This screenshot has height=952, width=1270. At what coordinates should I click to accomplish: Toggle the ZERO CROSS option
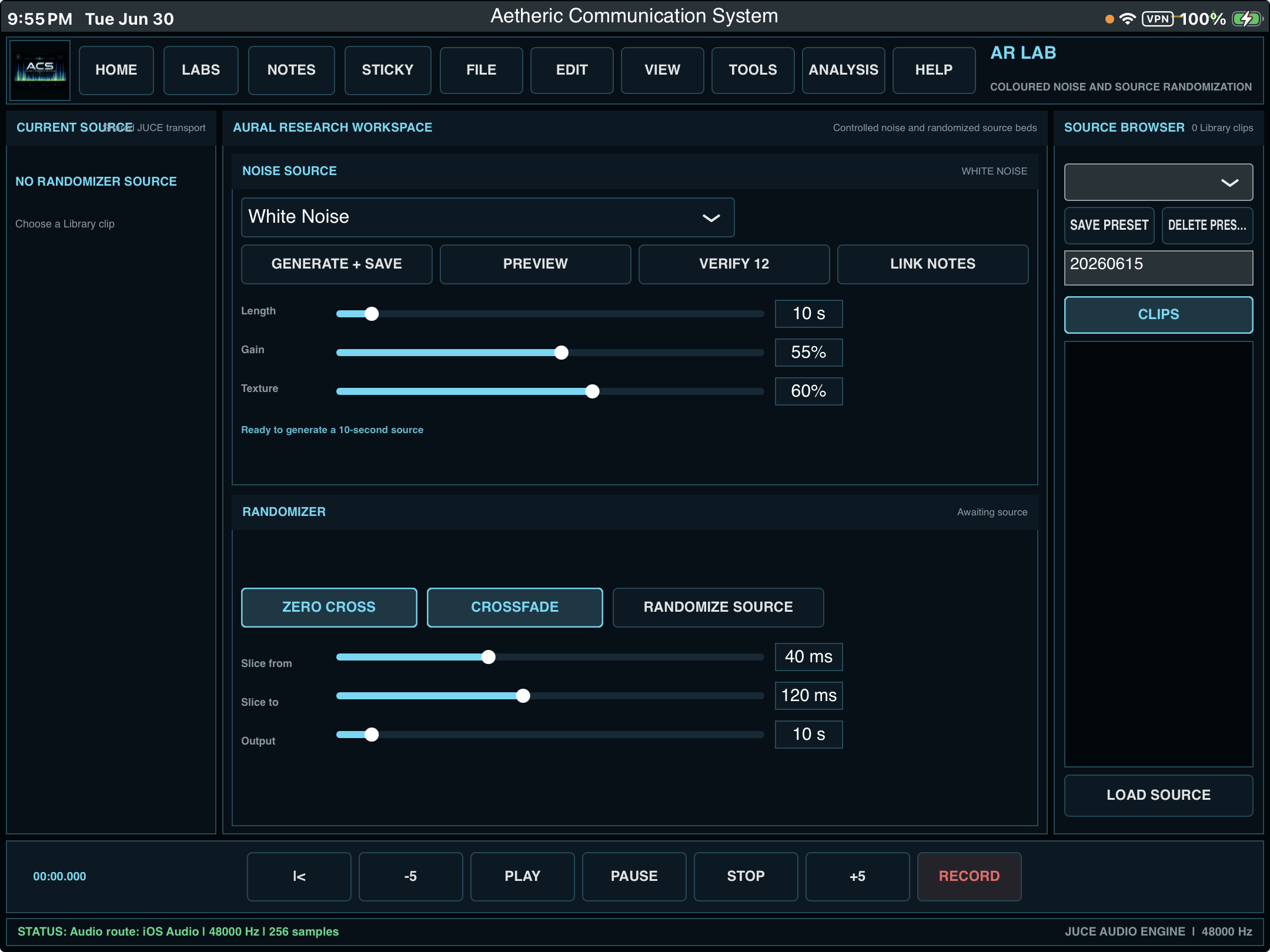pyautogui.click(x=329, y=608)
